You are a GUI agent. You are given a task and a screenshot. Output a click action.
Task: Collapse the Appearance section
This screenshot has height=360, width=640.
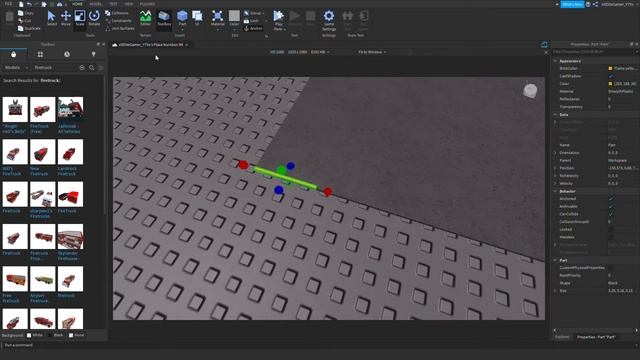(555, 61)
